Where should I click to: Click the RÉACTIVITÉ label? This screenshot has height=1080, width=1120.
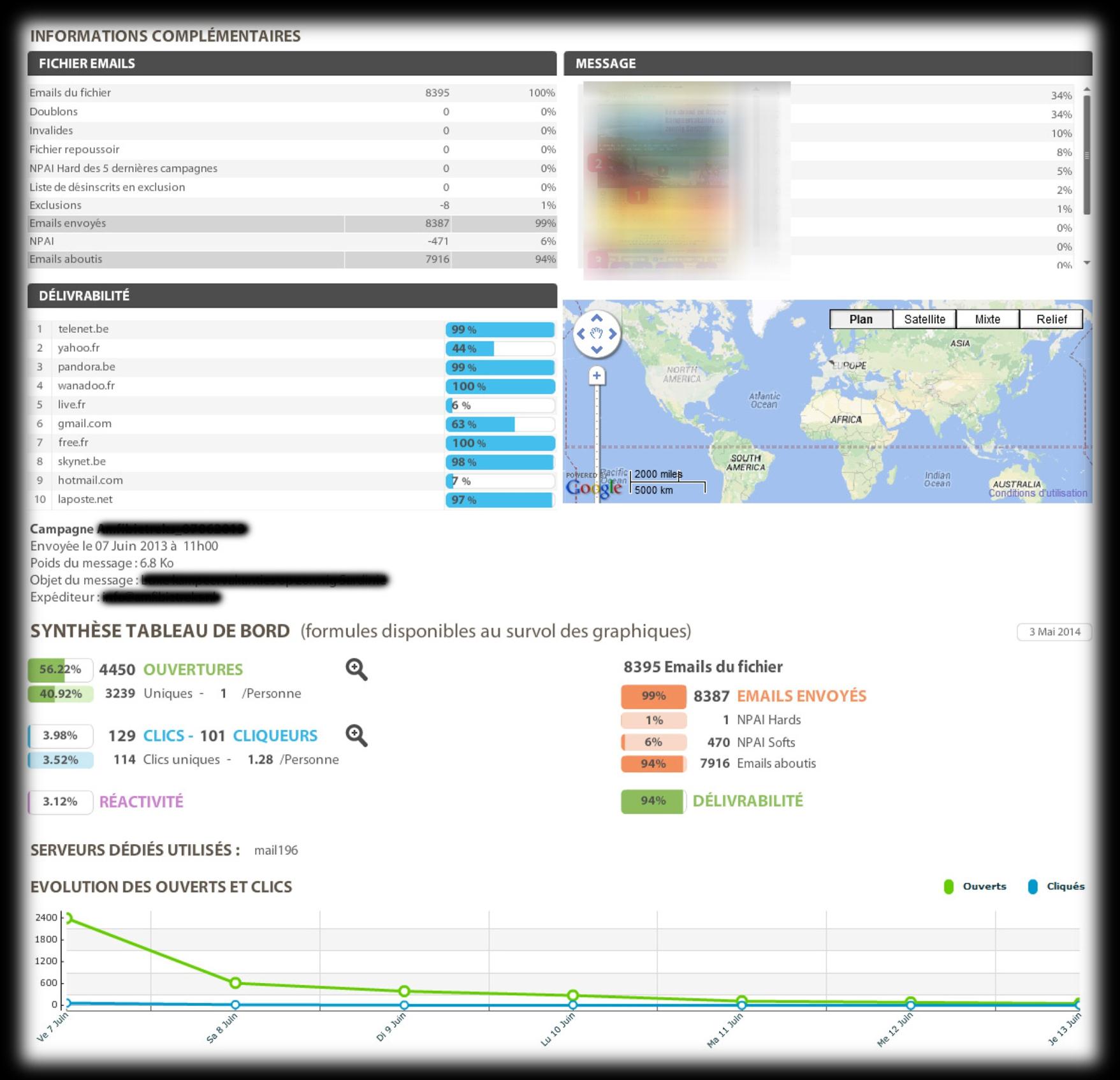point(142,801)
